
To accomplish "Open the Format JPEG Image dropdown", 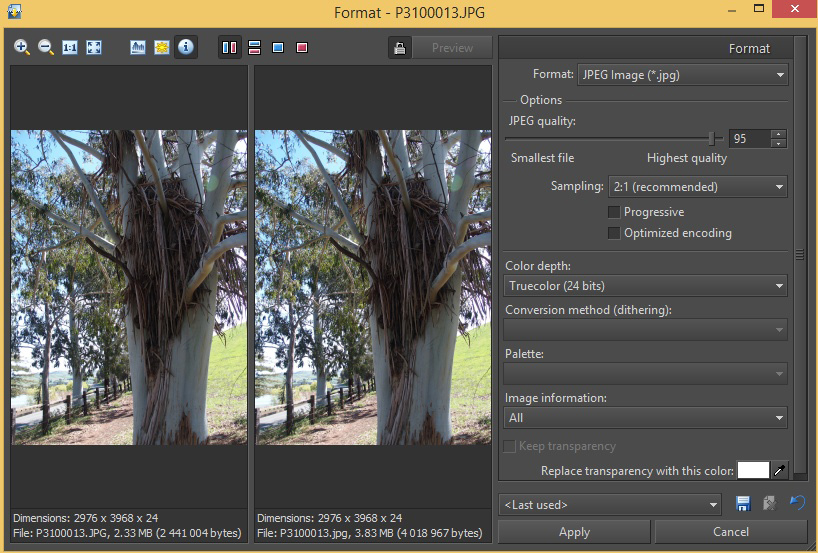I will pyautogui.click(x=682, y=75).
